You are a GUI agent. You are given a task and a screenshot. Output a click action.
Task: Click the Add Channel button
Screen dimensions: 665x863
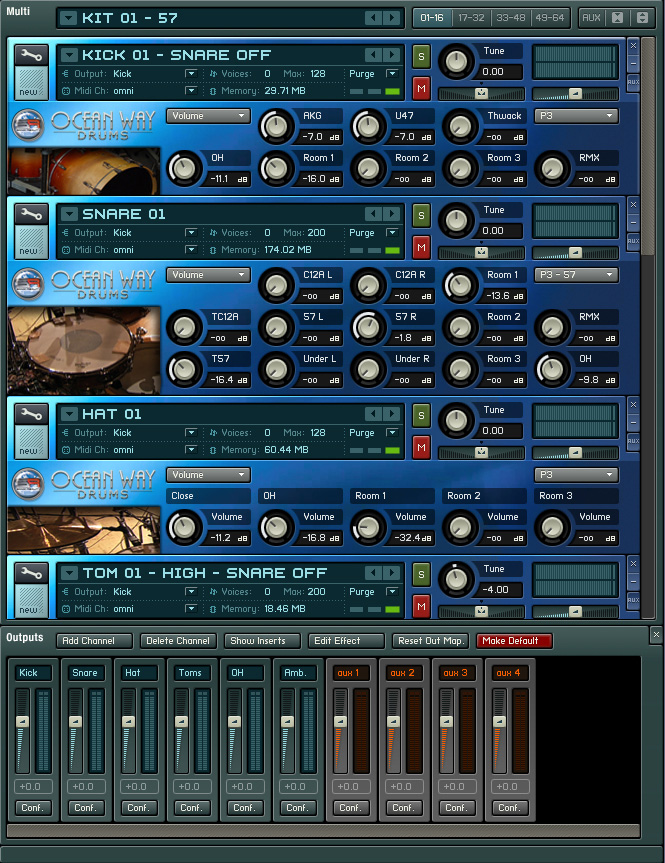[94, 641]
